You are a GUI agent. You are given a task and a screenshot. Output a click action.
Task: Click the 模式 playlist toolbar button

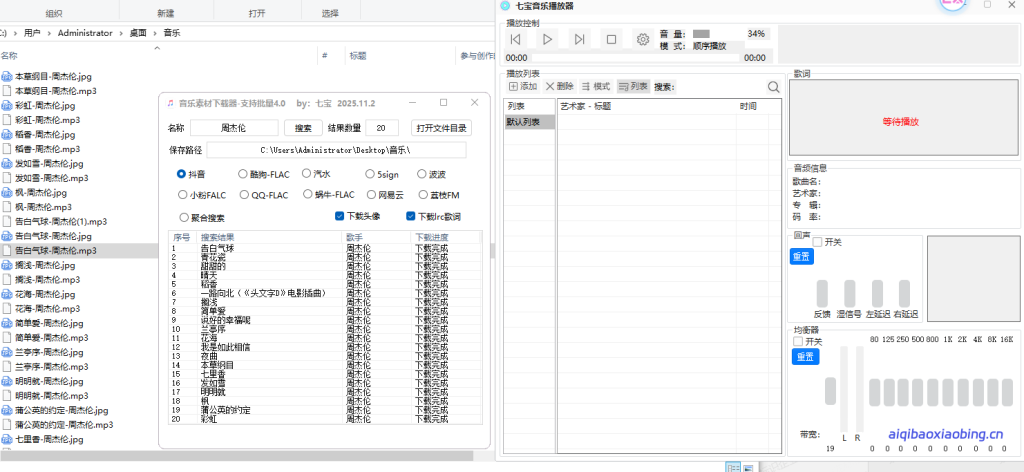click(596, 86)
